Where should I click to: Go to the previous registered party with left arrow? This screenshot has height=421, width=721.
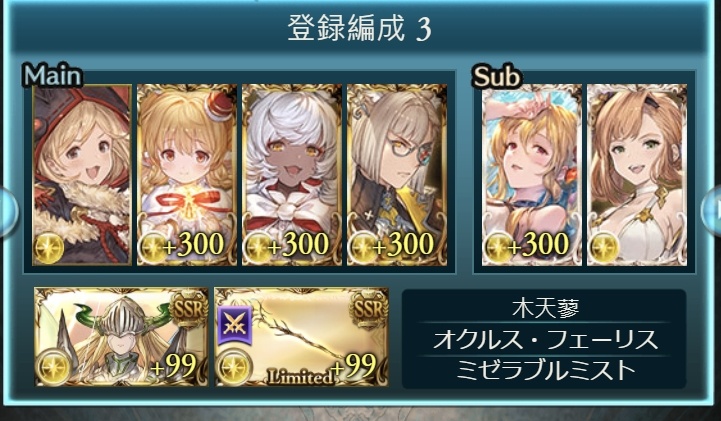click(x=8, y=210)
